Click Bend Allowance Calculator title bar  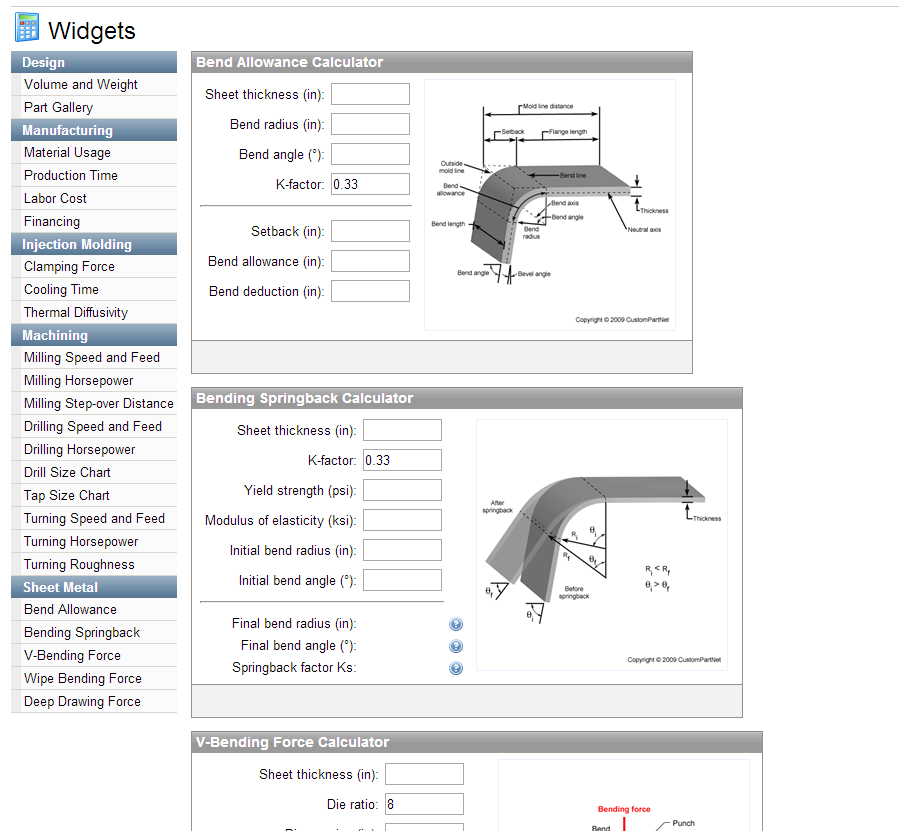[442, 62]
